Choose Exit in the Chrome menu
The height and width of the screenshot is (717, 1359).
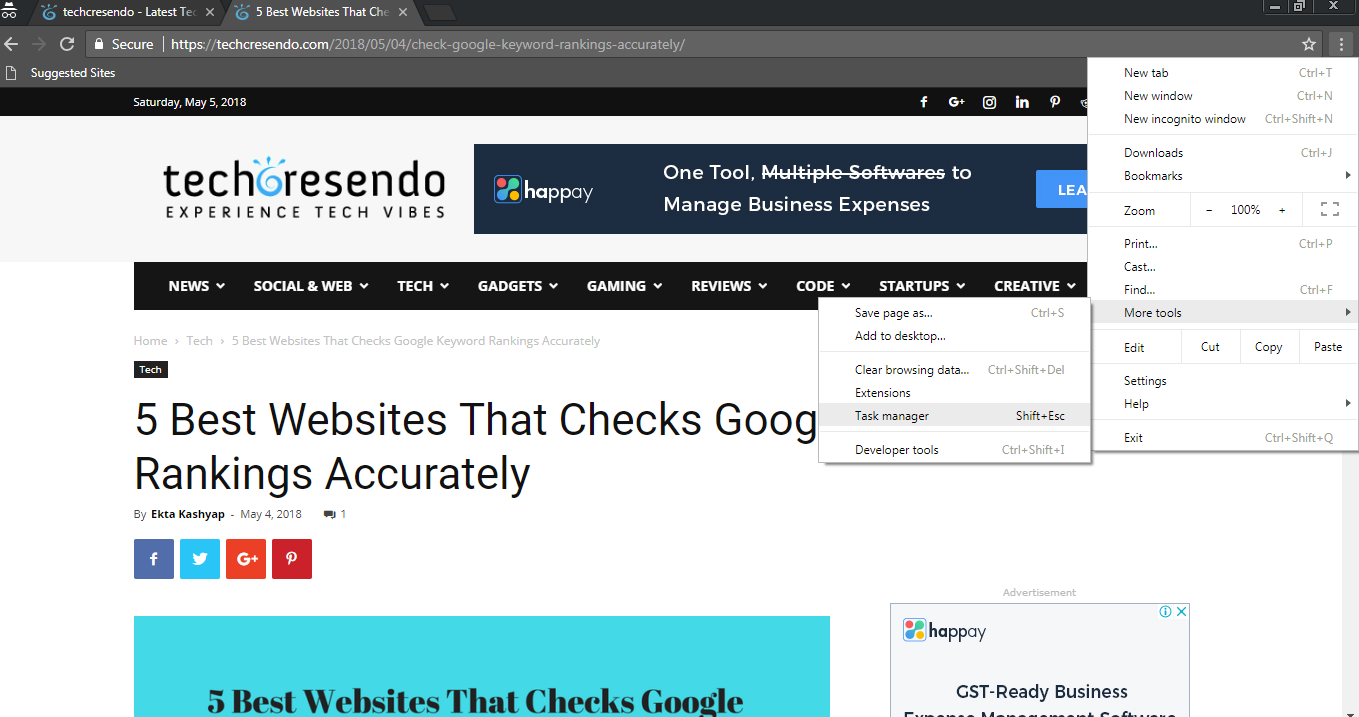[x=1223, y=438]
